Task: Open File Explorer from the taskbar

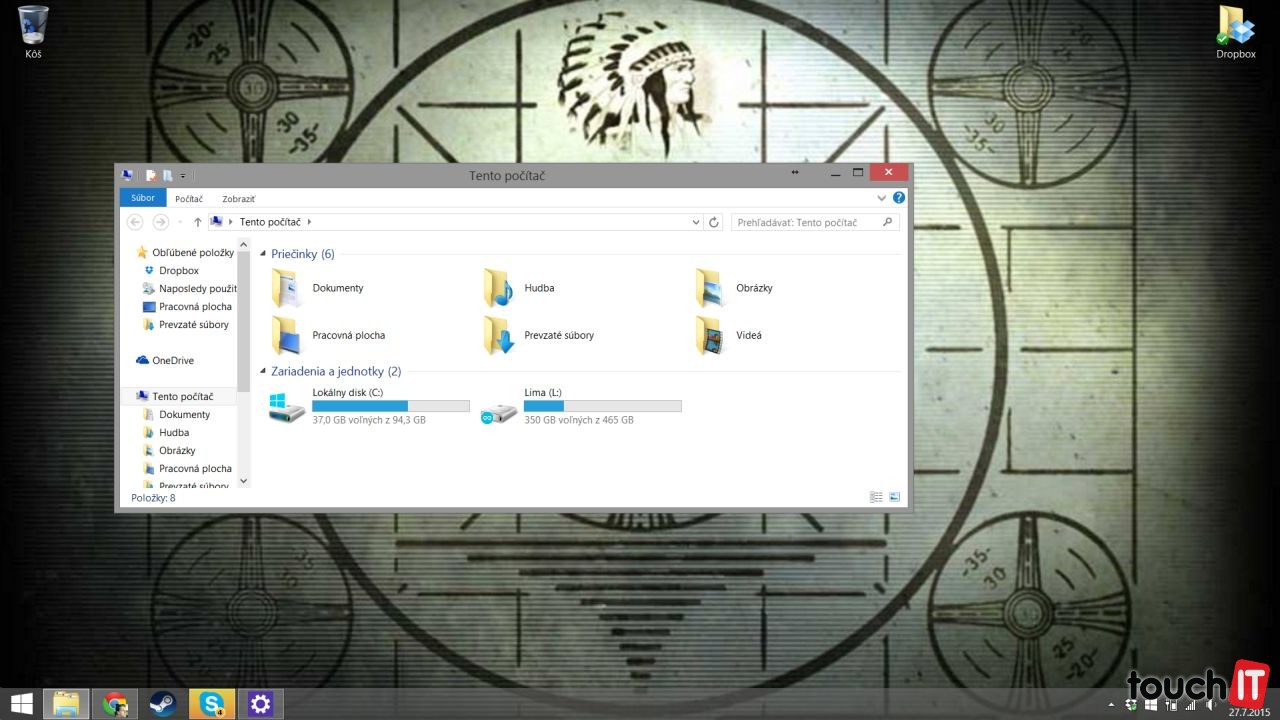Action: [66, 704]
